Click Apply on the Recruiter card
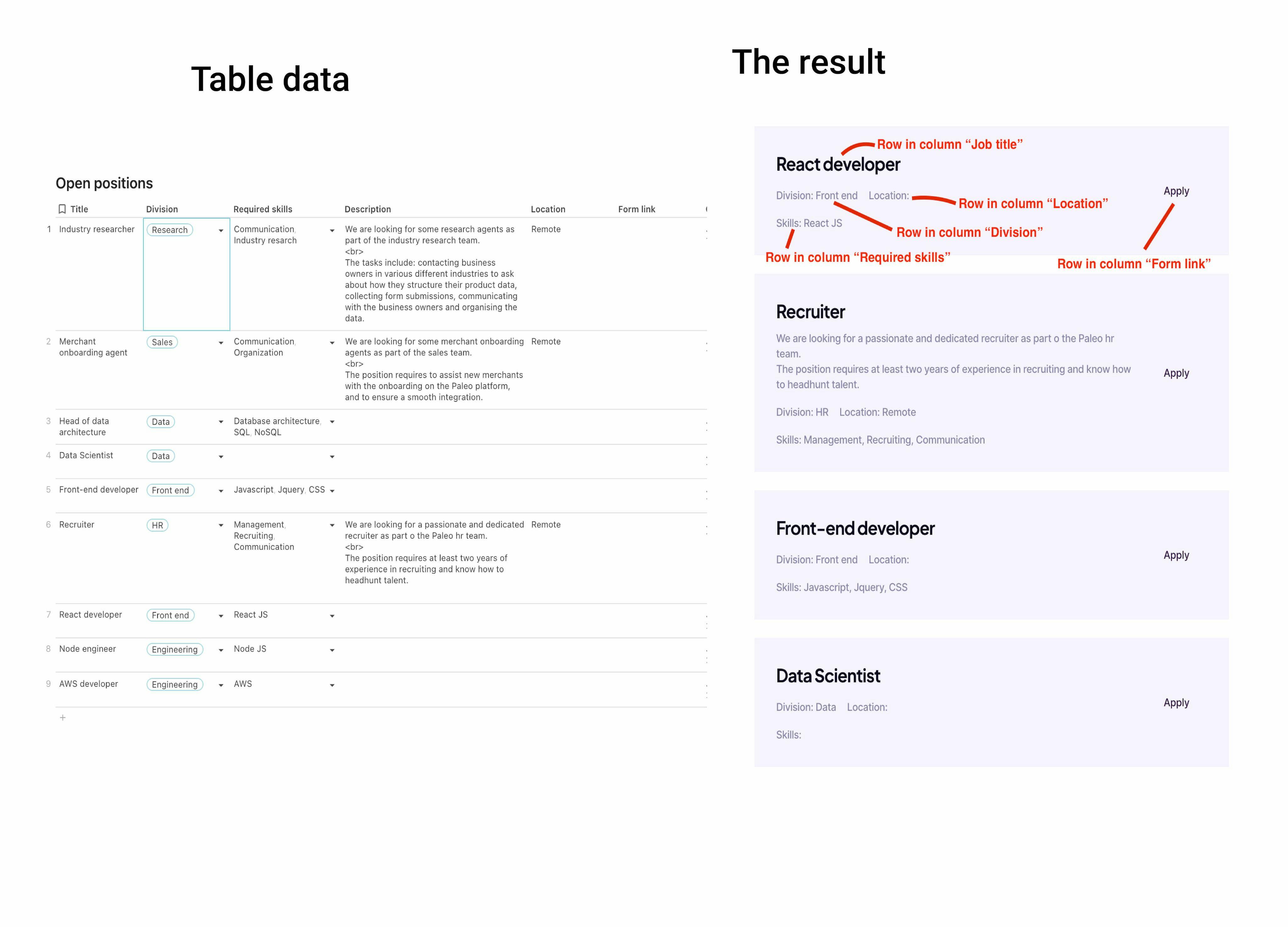Screen dimensions: 1288x927 [x=1176, y=373]
